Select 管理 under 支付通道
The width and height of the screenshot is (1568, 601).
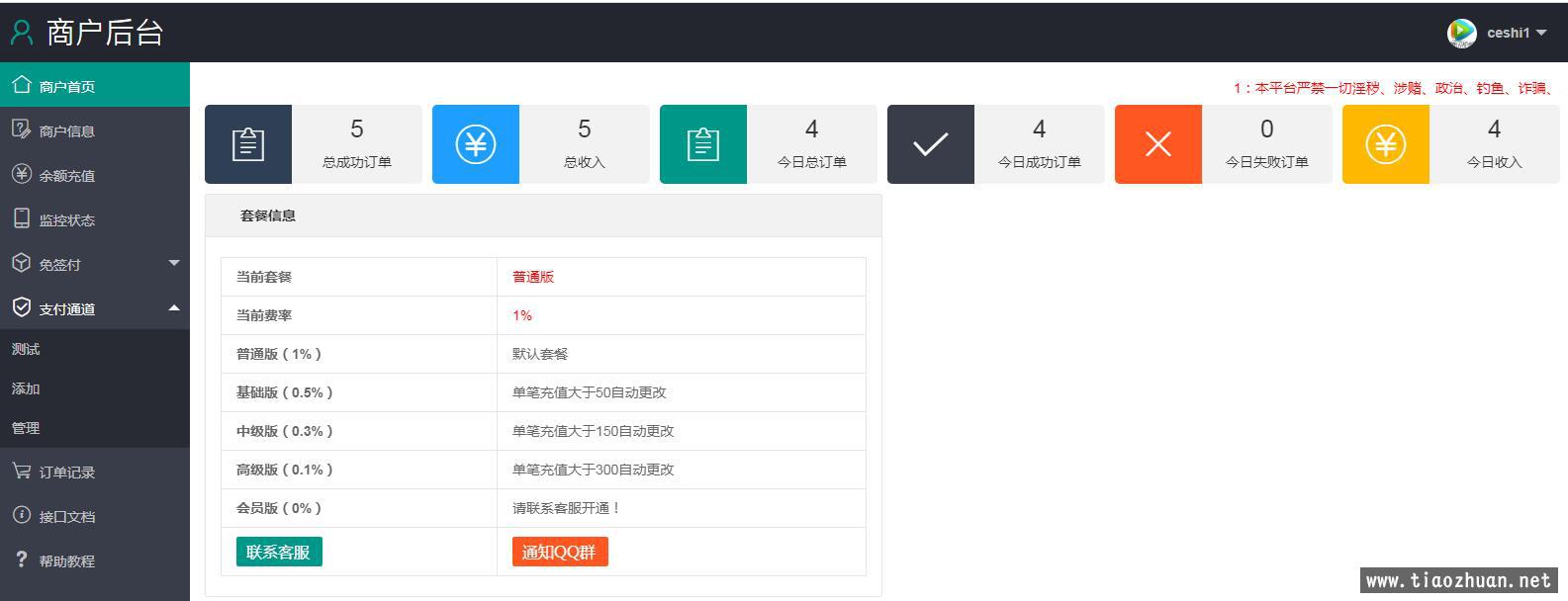pyautogui.click(x=26, y=428)
